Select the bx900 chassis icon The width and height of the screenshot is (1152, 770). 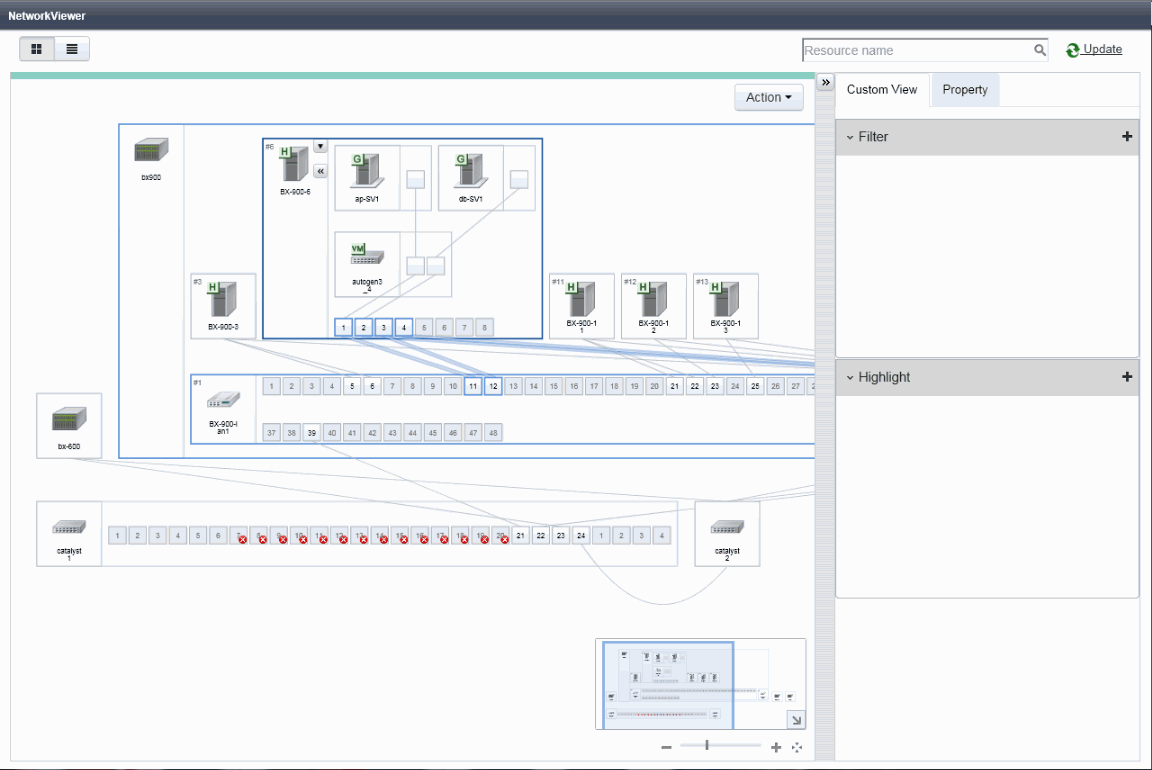(151, 151)
